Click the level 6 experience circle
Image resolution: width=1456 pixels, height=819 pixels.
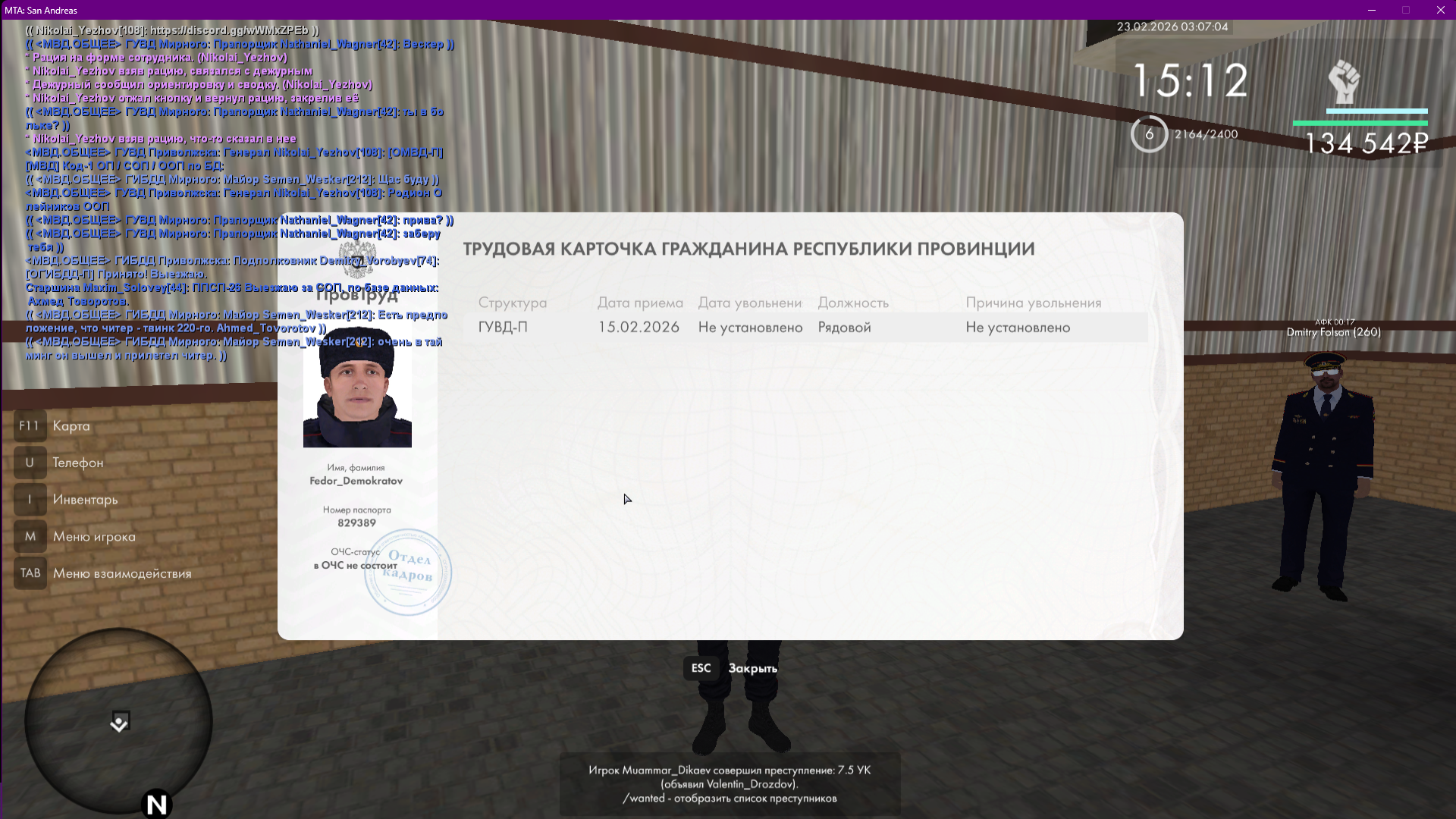tap(1149, 134)
